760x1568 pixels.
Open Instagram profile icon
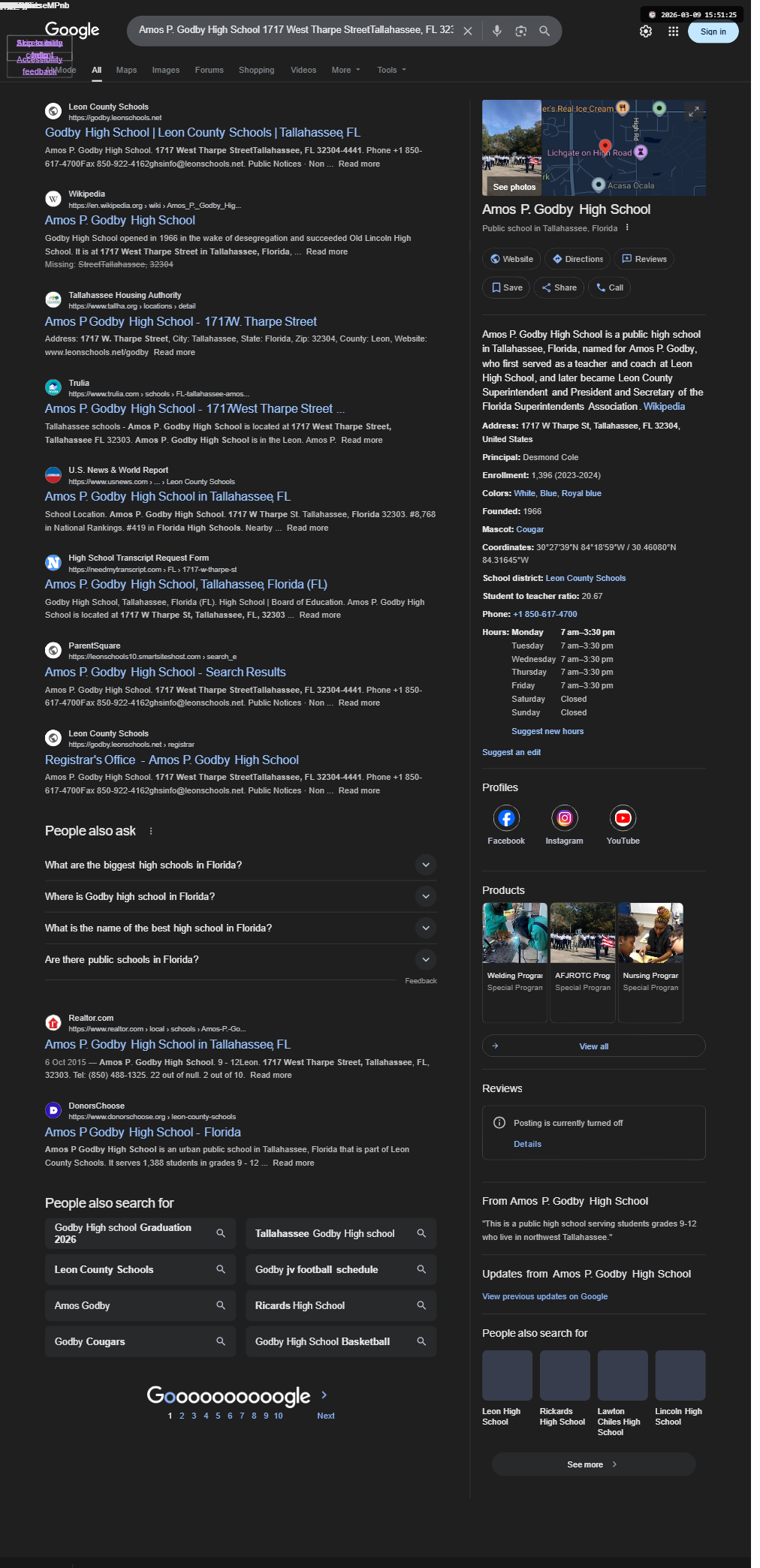(565, 818)
